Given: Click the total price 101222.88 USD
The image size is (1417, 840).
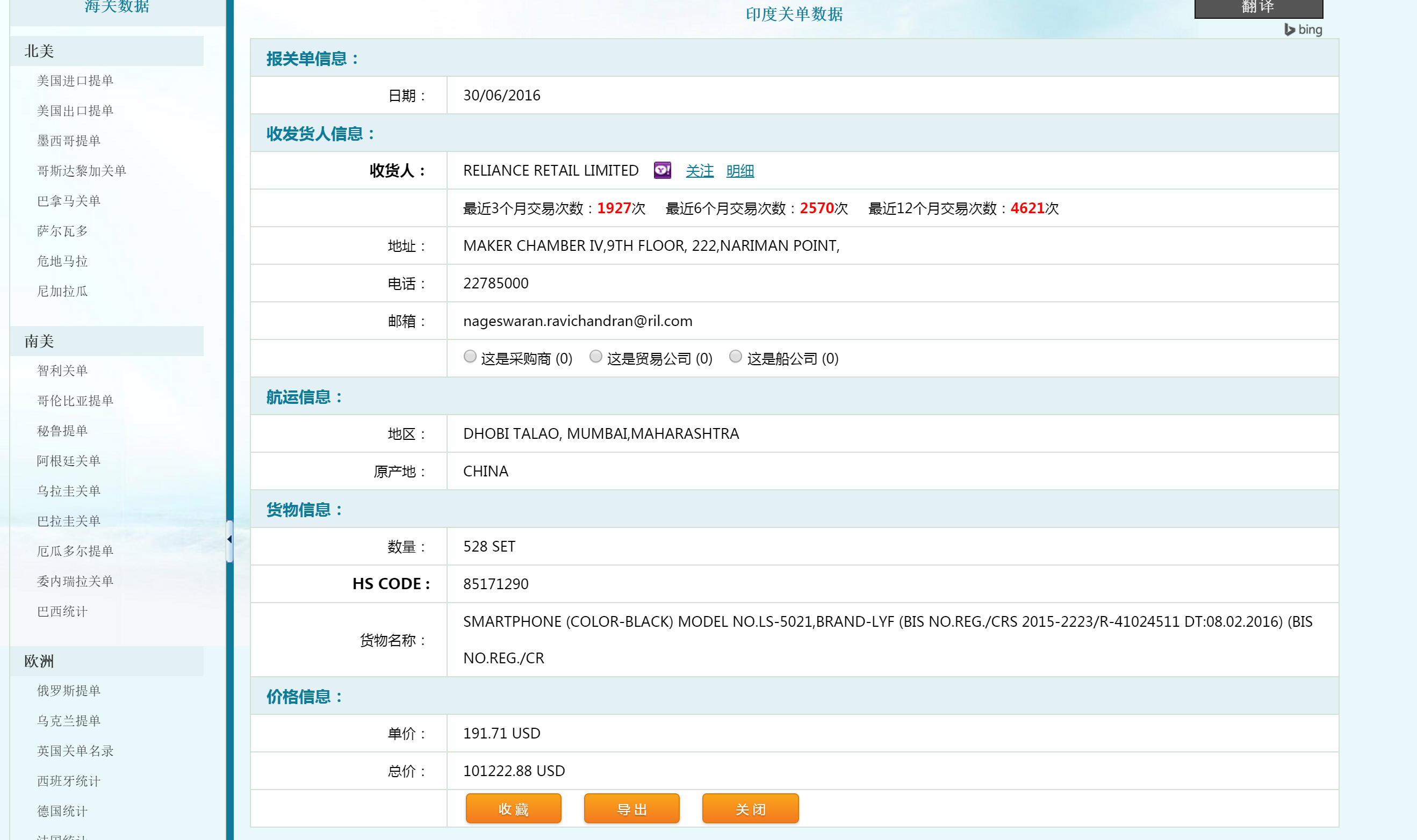Looking at the screenshot, I should point(514,771).
